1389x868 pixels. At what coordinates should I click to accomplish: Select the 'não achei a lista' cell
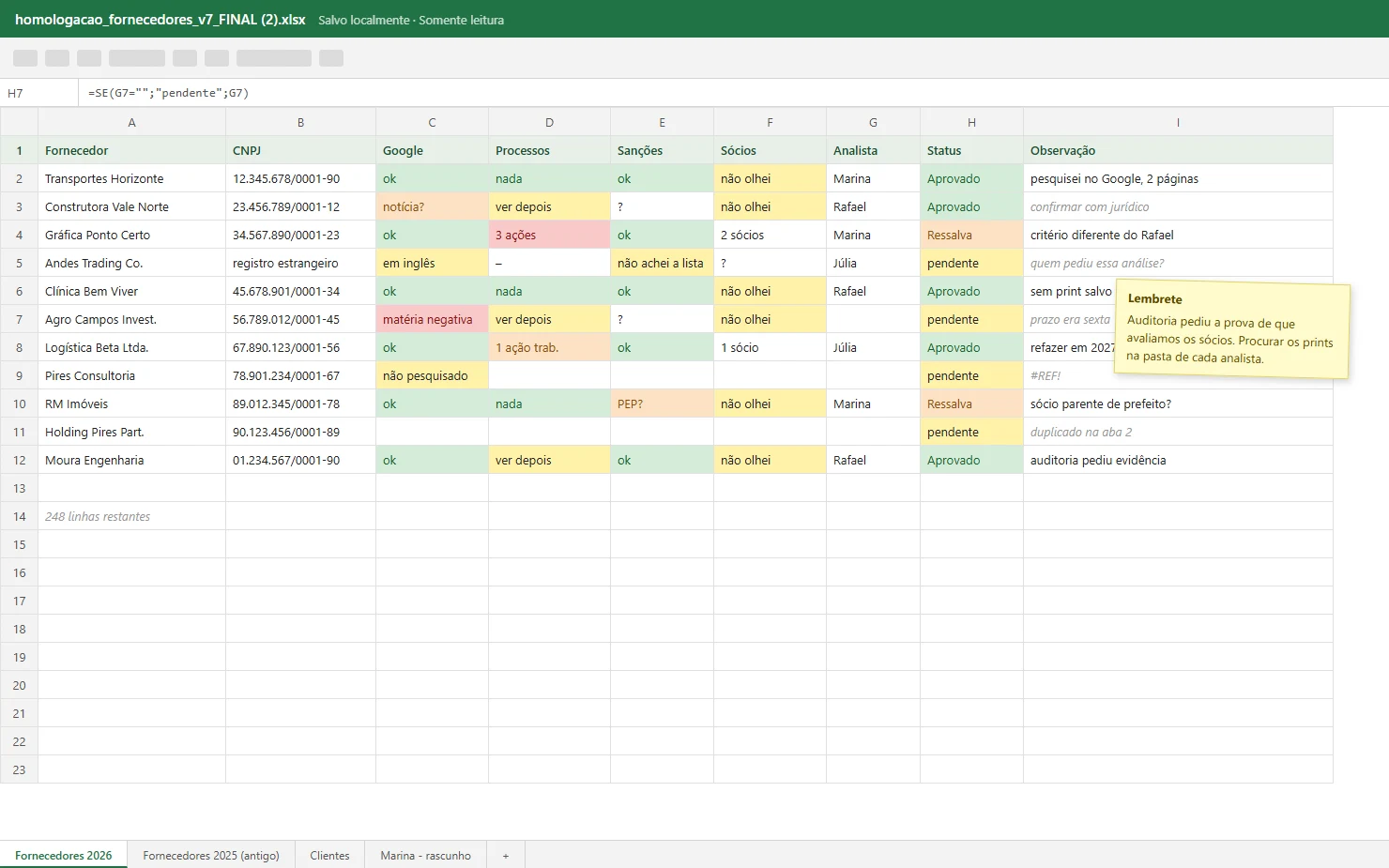click(x=662, y=263)
